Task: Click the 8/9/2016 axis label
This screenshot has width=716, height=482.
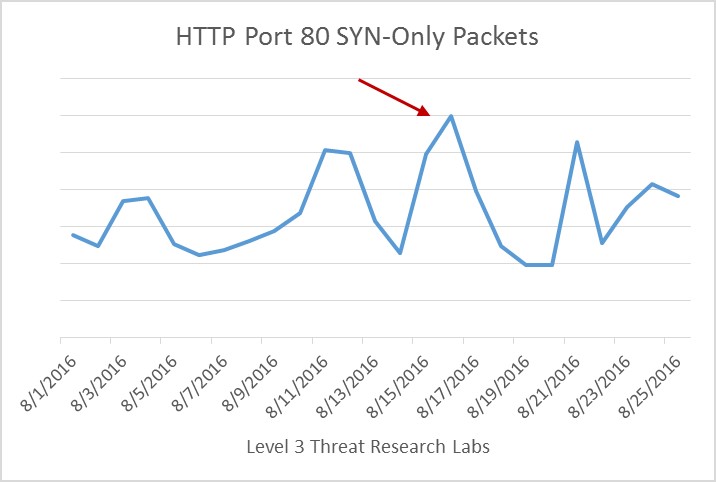Action: (250, 383)
